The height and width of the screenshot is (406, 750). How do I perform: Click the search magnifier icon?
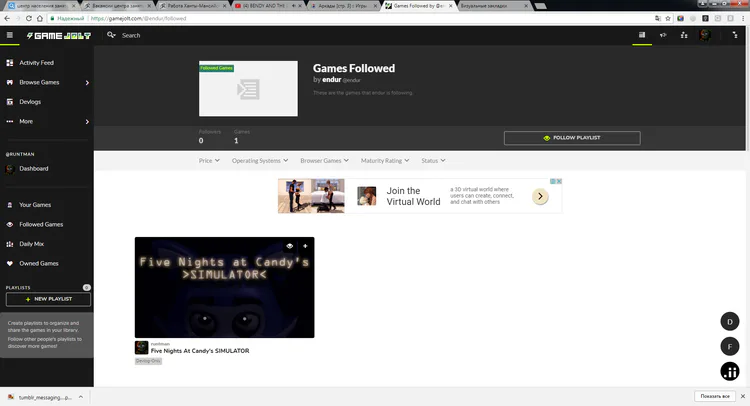coord(111,35)
